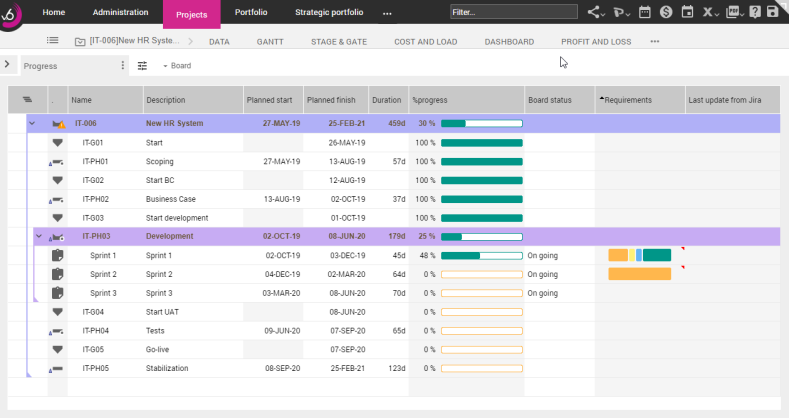This screenshot has width=789, height=418.
Task: Switch to the DASHBOARD tab
Action: 509,42
